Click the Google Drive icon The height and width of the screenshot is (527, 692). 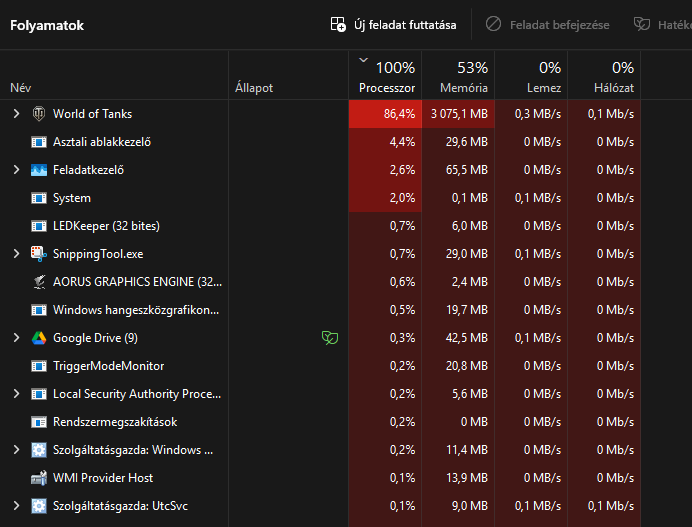point(39,338)
